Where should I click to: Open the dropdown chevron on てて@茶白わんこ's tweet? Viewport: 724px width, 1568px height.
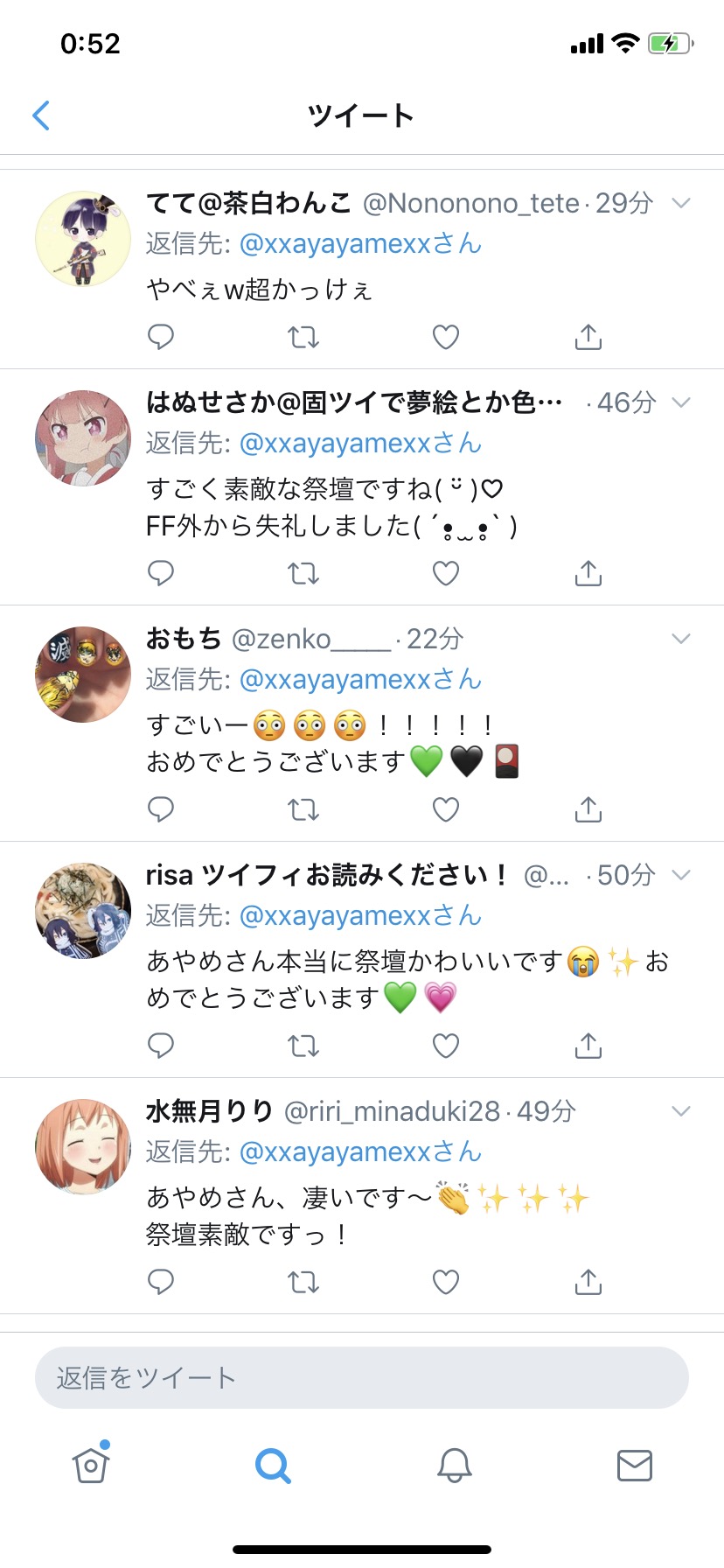(x=681, y=203)
